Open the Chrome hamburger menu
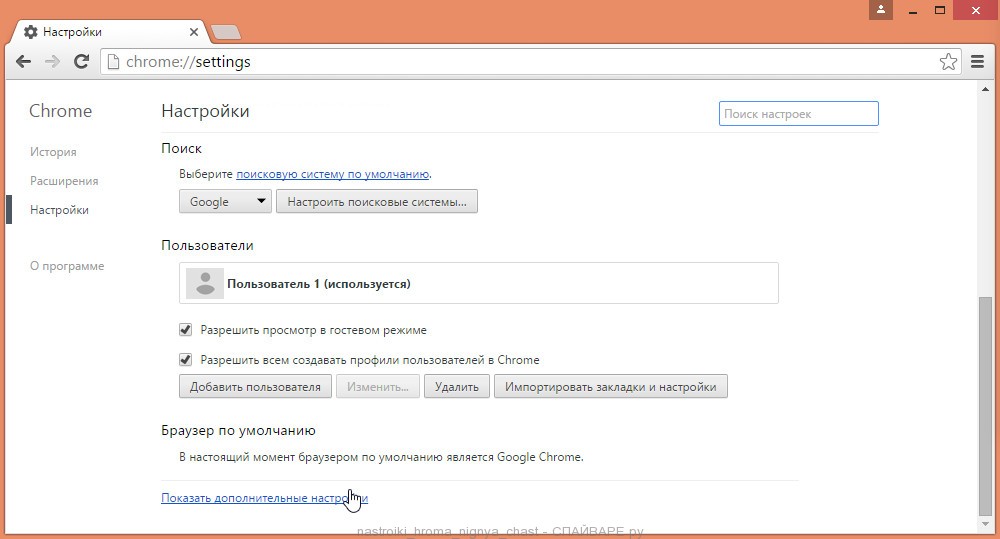Screen dimensions: 1000x539 tap(977, 62)
